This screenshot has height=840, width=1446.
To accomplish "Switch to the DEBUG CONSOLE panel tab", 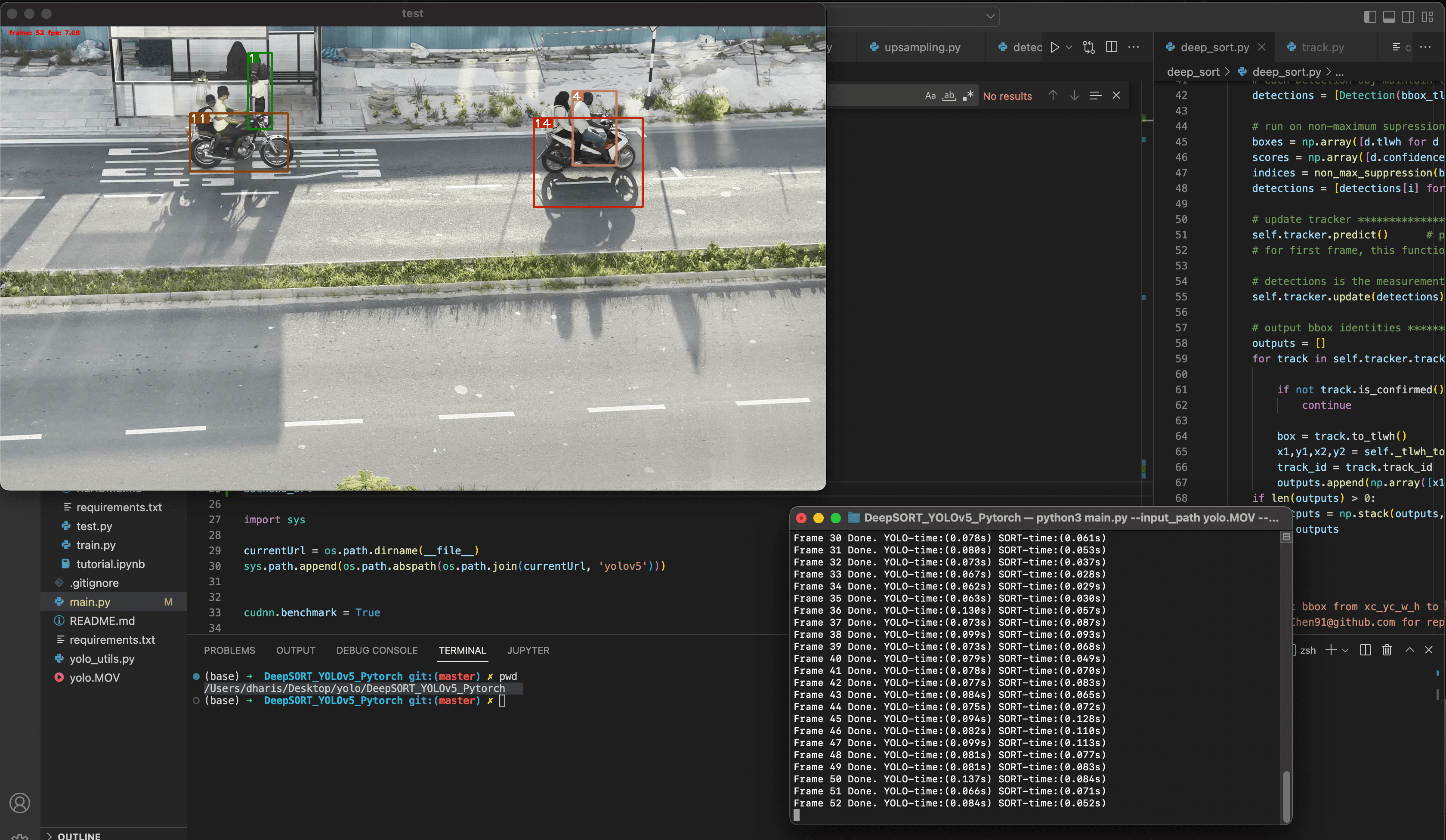I will click(x=377, y=650).
